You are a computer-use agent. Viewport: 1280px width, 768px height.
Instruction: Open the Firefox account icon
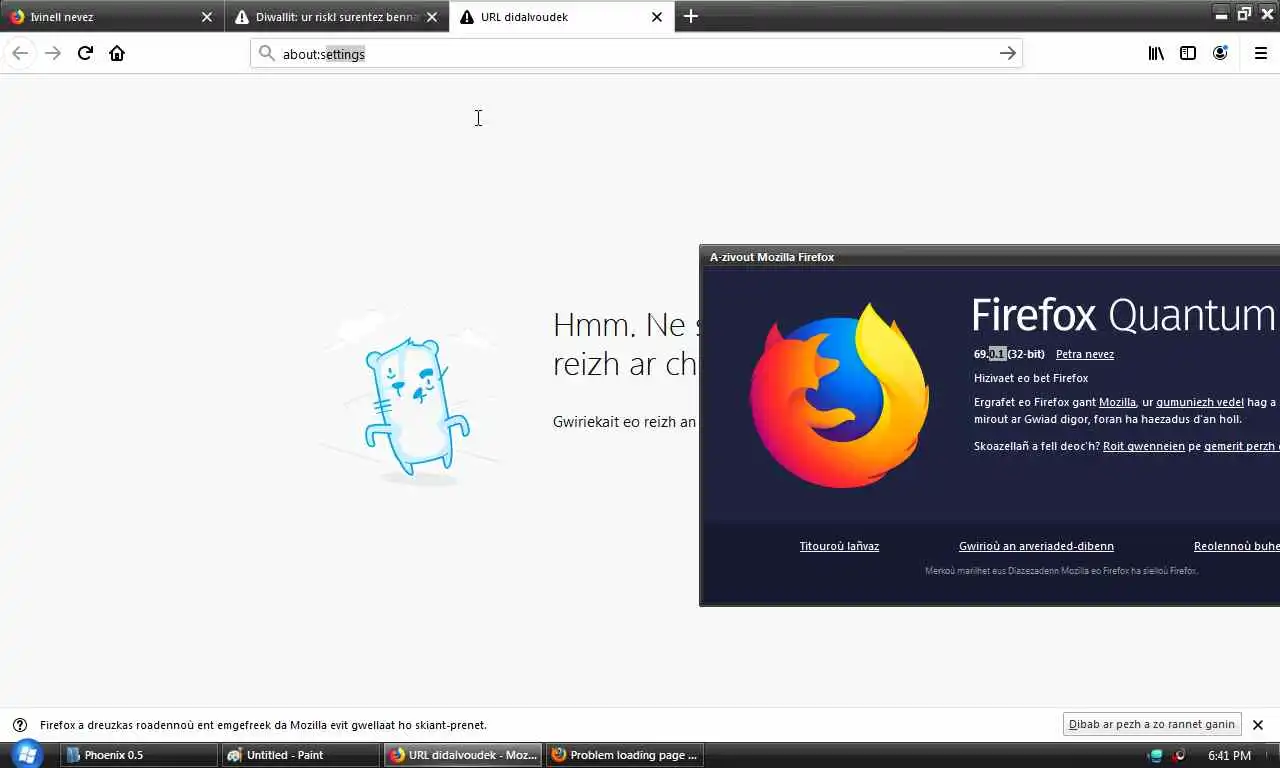[x=1220, y=53]
